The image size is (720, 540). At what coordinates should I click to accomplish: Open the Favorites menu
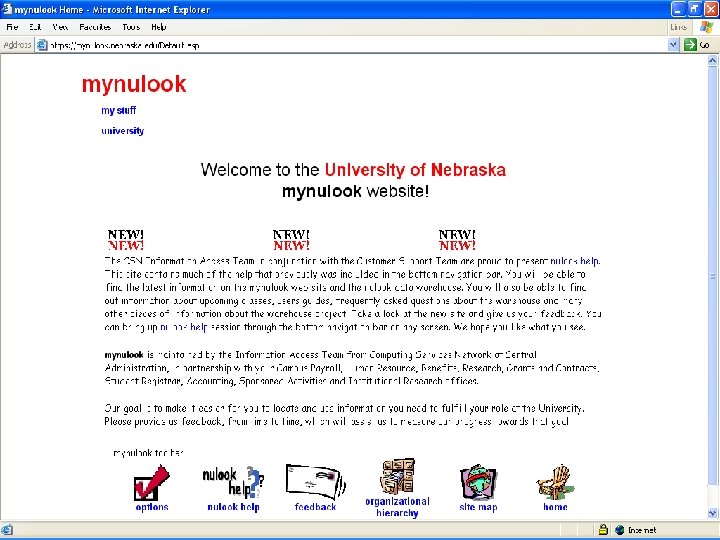point(95,27)
